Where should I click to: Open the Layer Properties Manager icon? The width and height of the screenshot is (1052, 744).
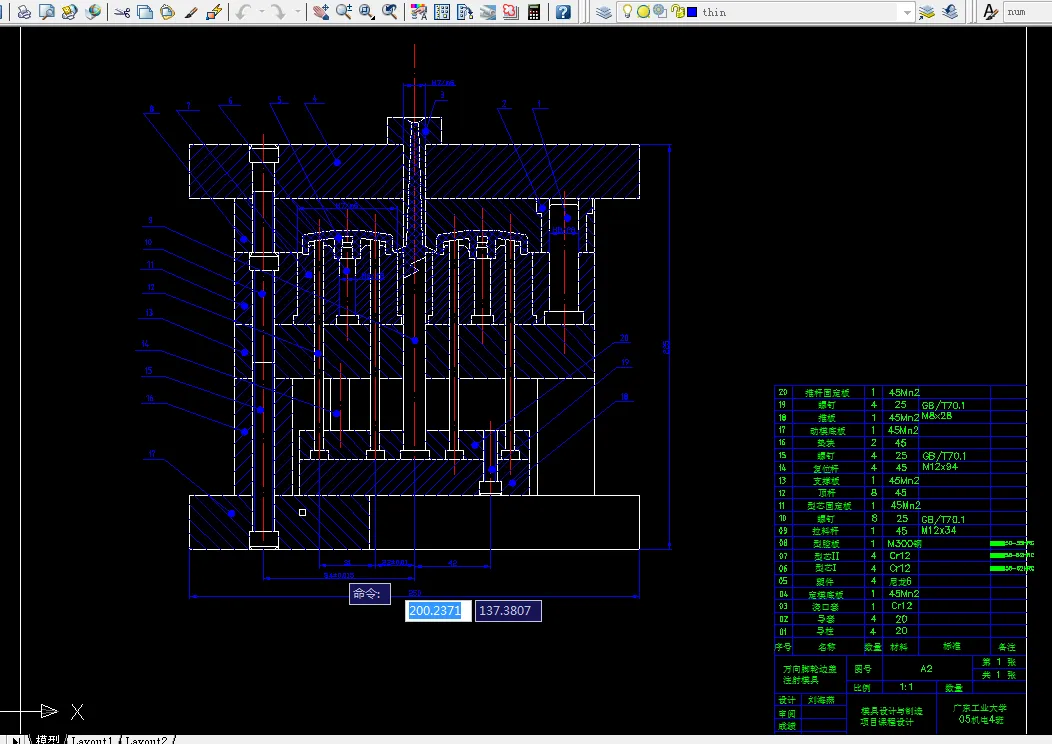(603, 12)
